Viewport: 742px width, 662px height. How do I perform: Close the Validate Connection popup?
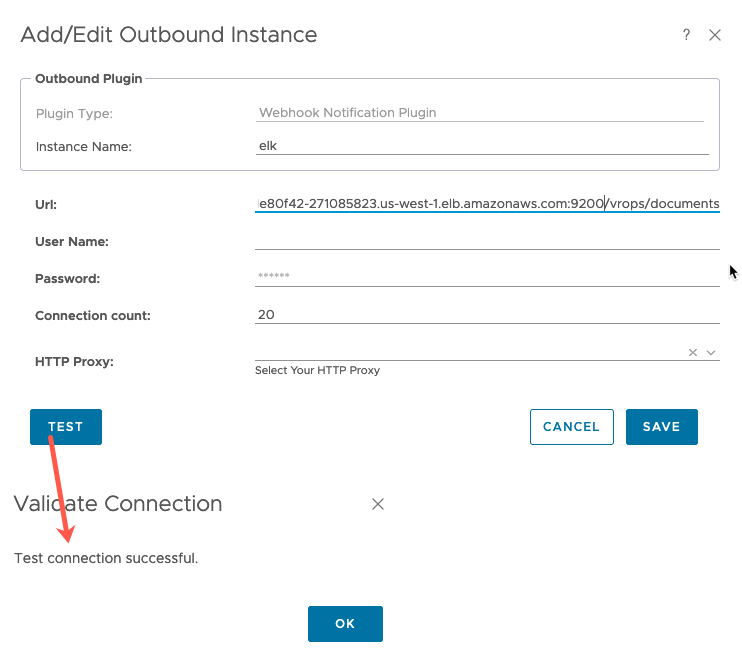point(378,504)
